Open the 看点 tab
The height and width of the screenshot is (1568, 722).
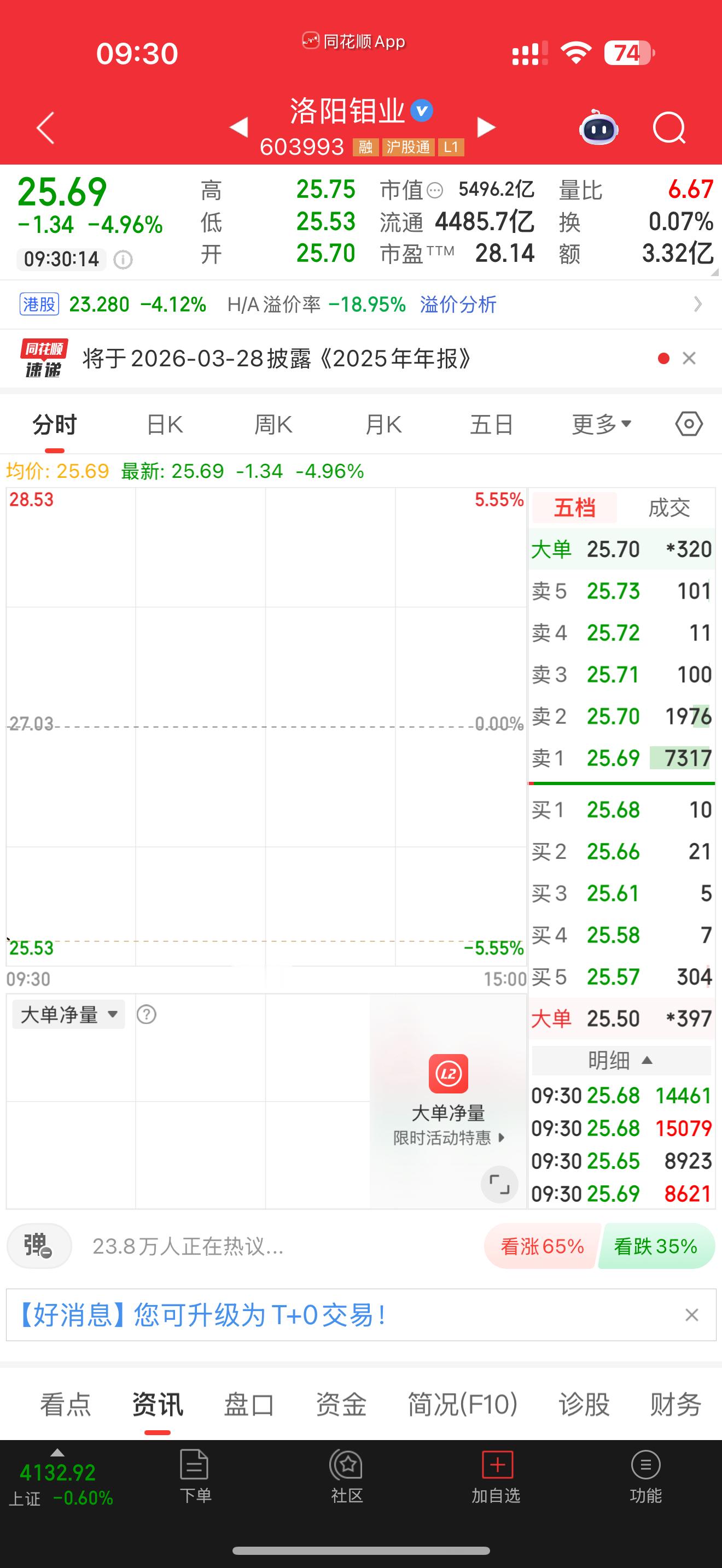65,1405
